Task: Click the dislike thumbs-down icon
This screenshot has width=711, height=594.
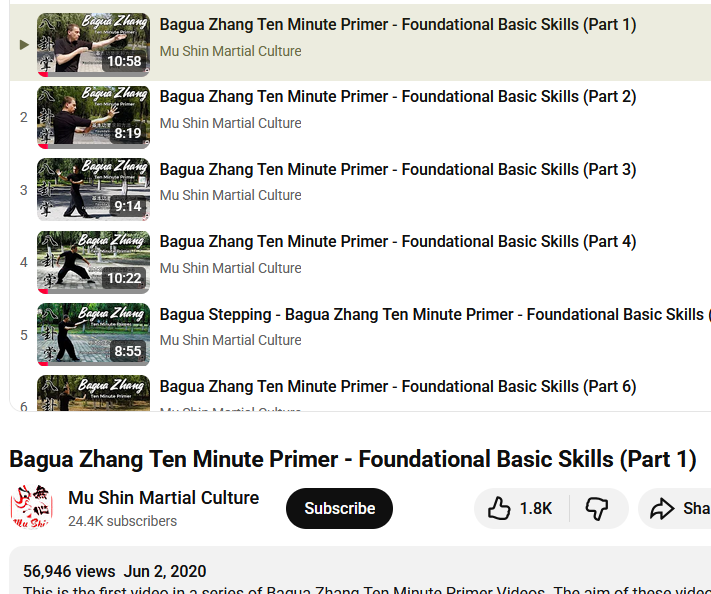Action: click(597, 509)
